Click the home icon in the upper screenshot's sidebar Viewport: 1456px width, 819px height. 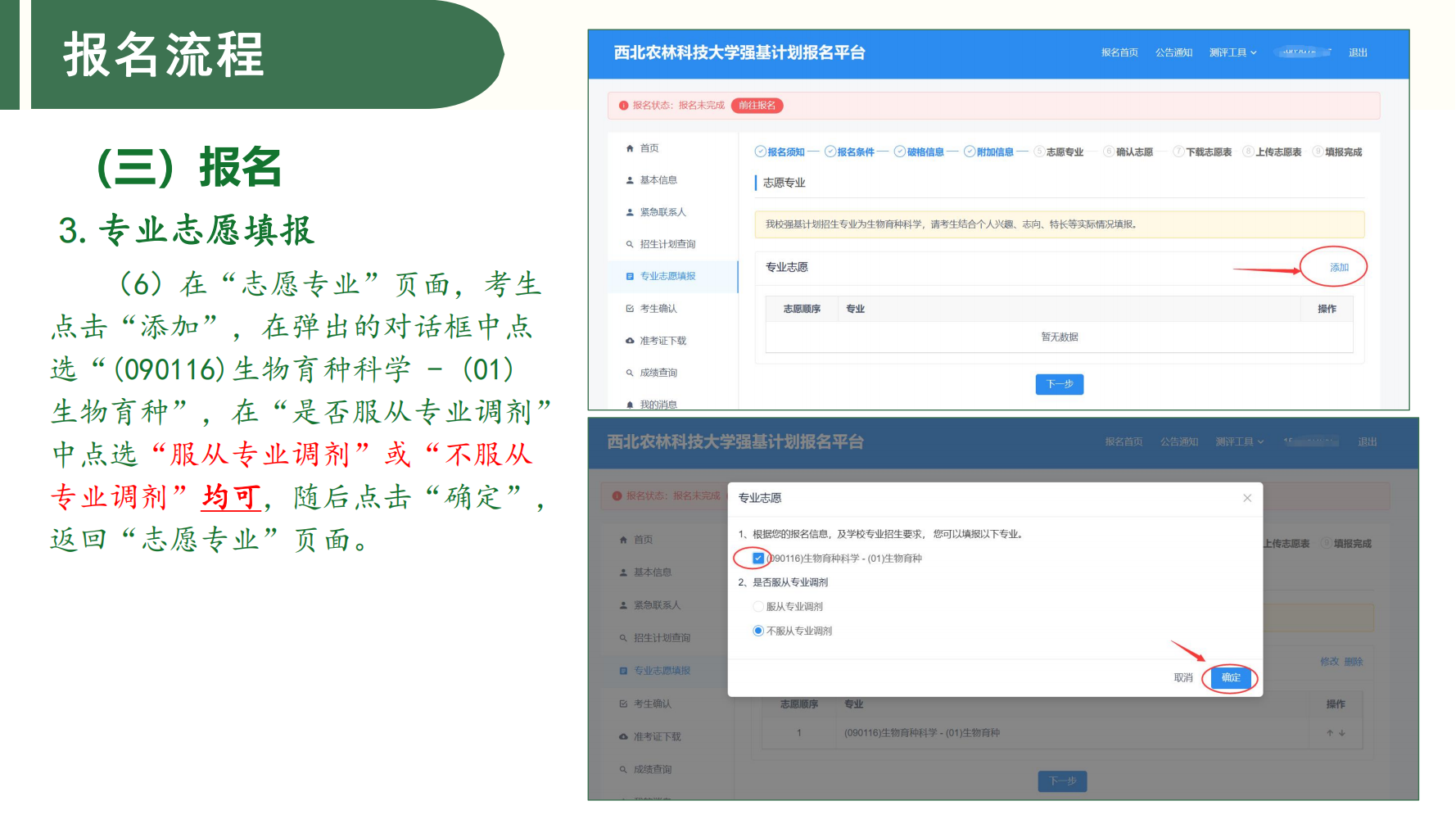coord(629,148)
